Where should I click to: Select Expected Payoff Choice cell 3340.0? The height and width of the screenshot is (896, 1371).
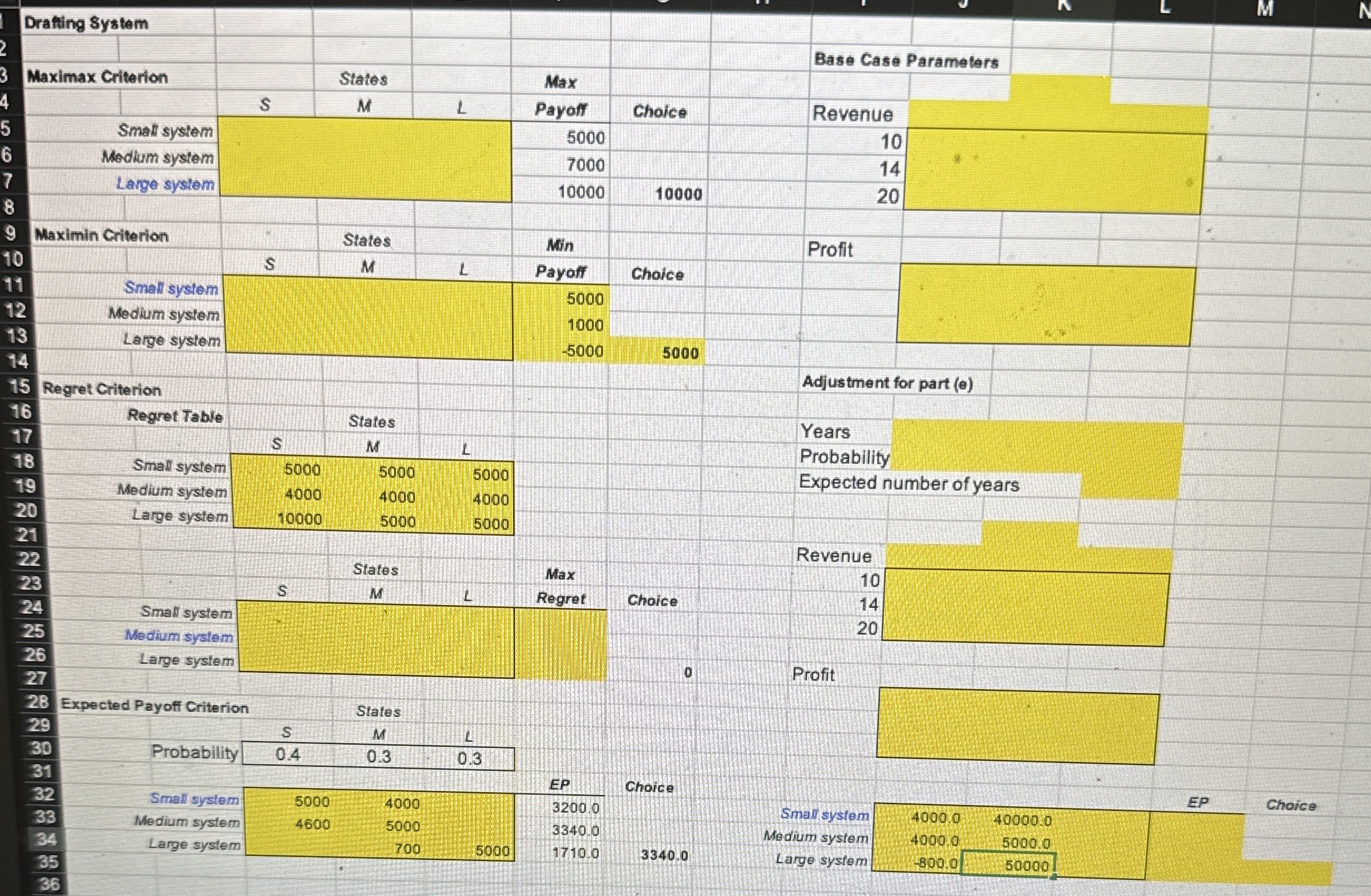tap(664, 855)
